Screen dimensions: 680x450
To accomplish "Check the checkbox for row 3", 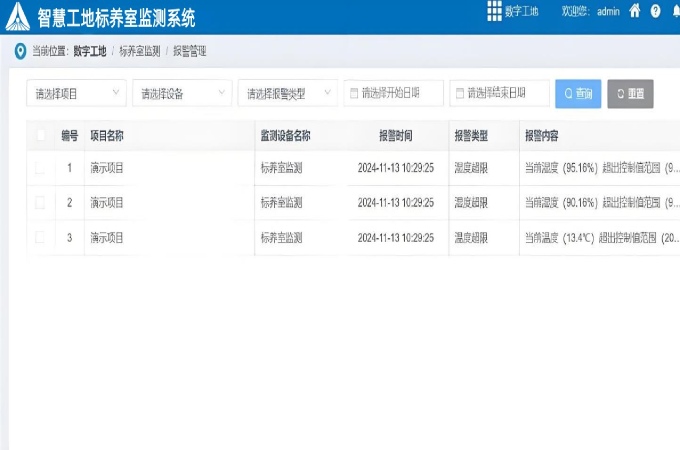I will [x=40, y=238].
